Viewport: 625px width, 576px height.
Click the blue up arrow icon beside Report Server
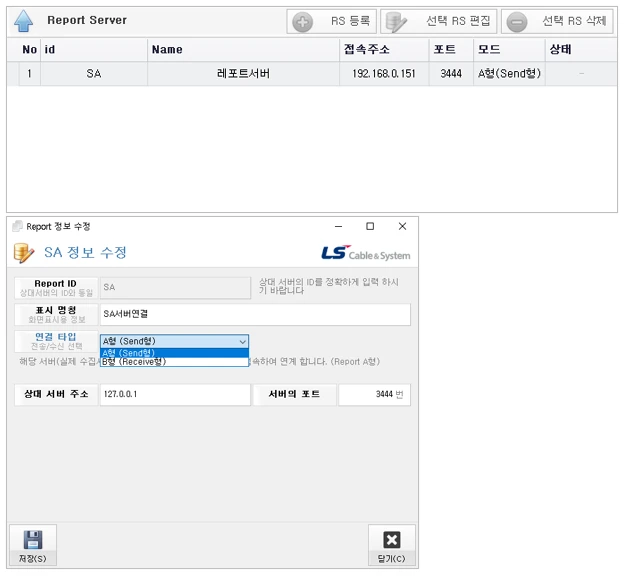[24, 21]
